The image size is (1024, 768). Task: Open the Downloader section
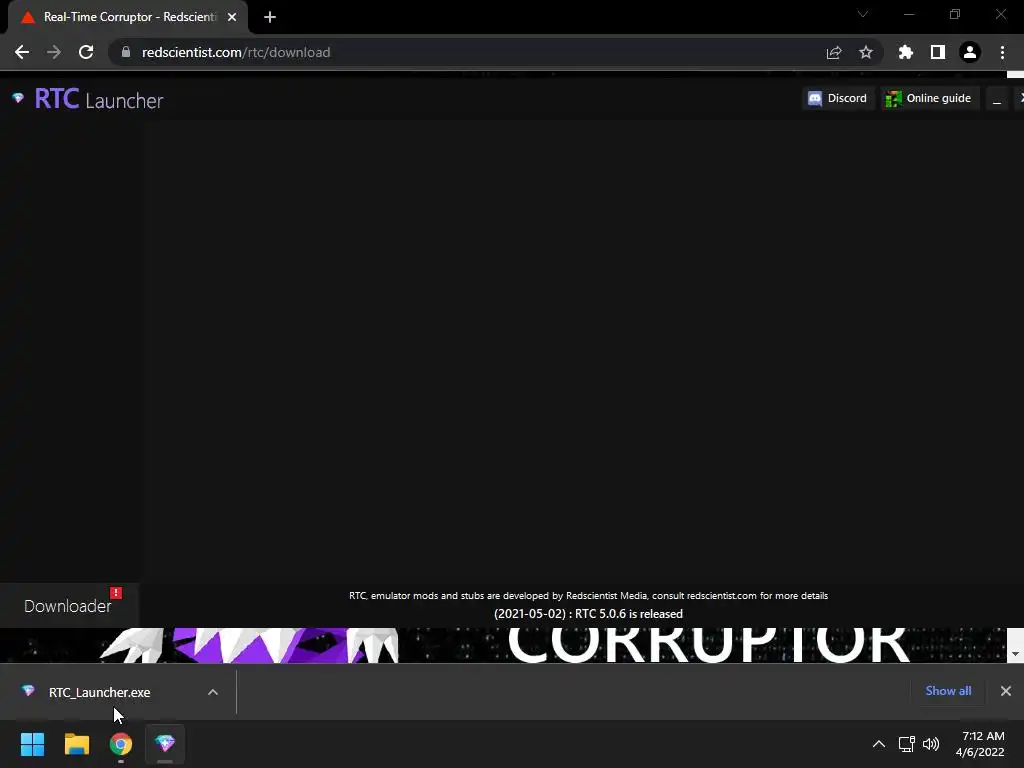point(69,605)
